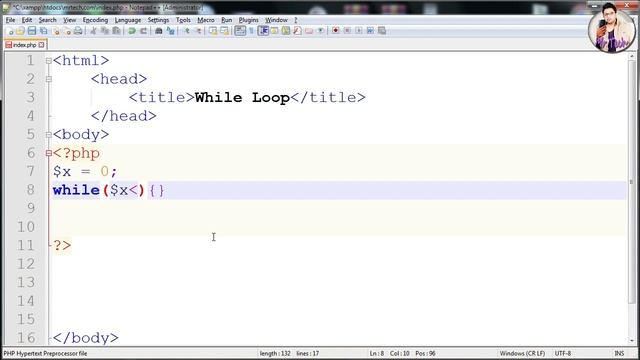Open the Macro menu
640x360 pixels.
pos(206,20)
